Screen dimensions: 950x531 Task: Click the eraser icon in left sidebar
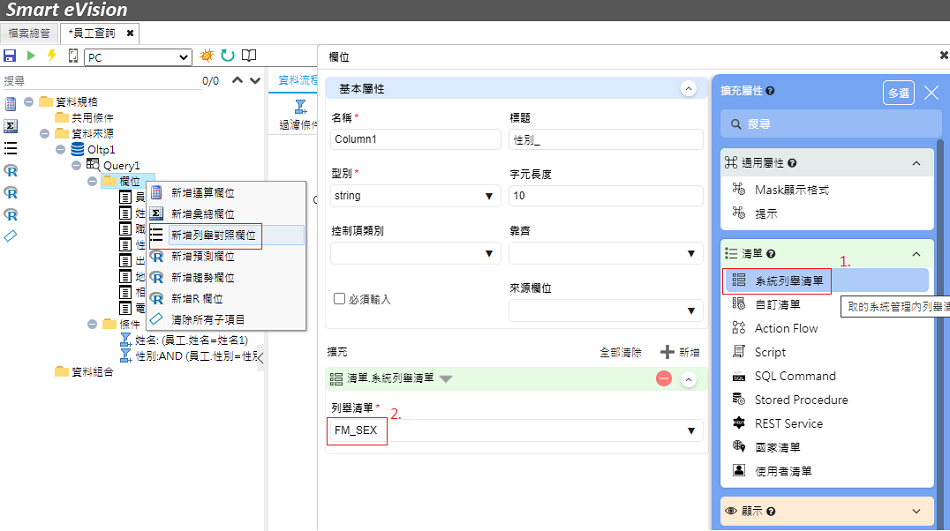coord(10,236)
